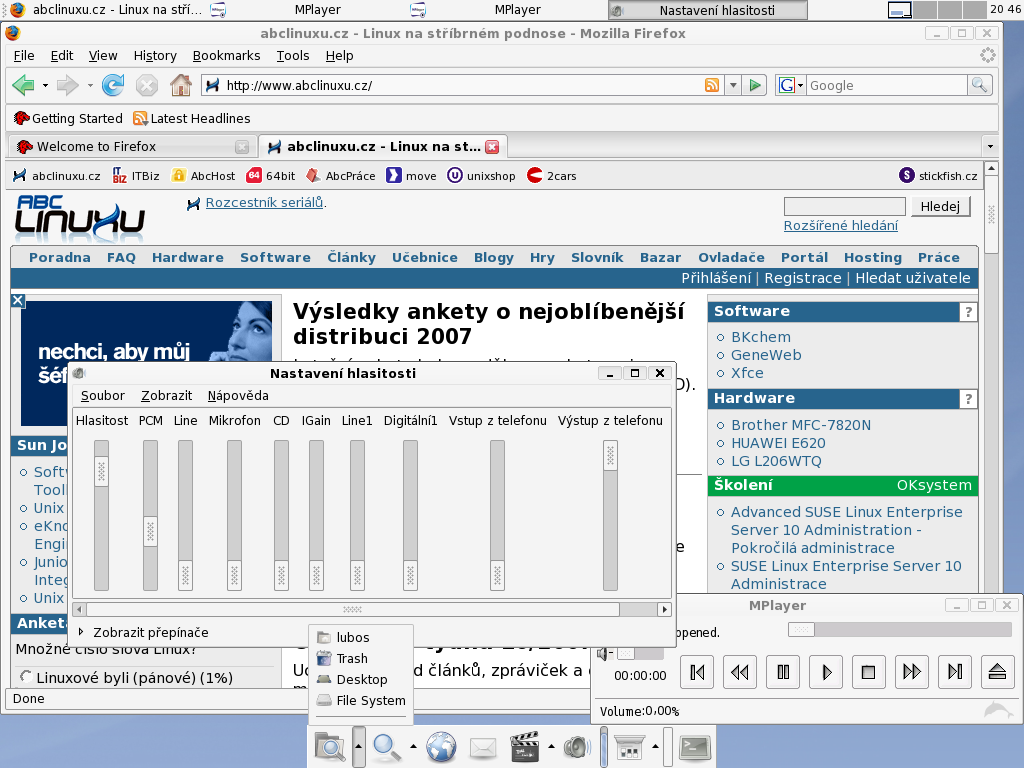Viewport: 1024px width, 768px height.
Task: Open the mail envelope launcher in the panel
Action: pyautogui.click(x=483, y=747)
